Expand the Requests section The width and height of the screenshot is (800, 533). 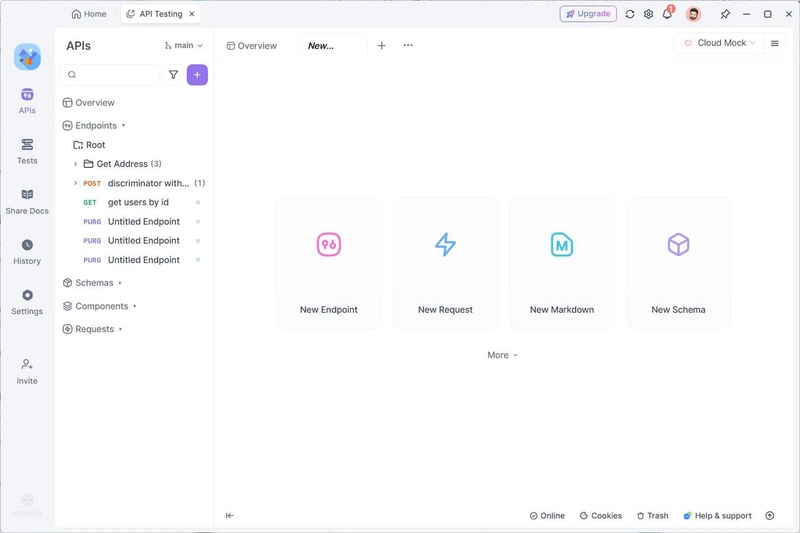(93, 329)
